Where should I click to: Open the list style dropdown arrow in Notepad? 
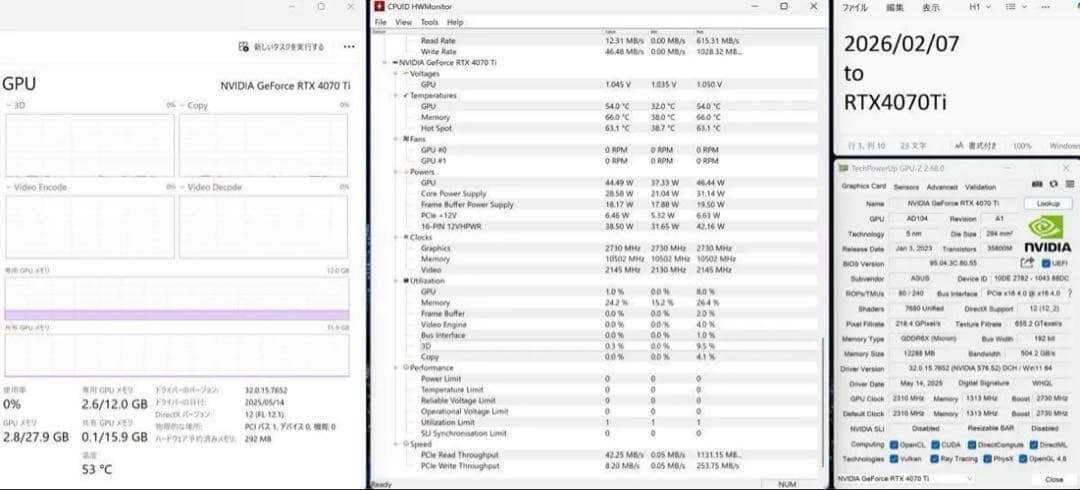1026,7
